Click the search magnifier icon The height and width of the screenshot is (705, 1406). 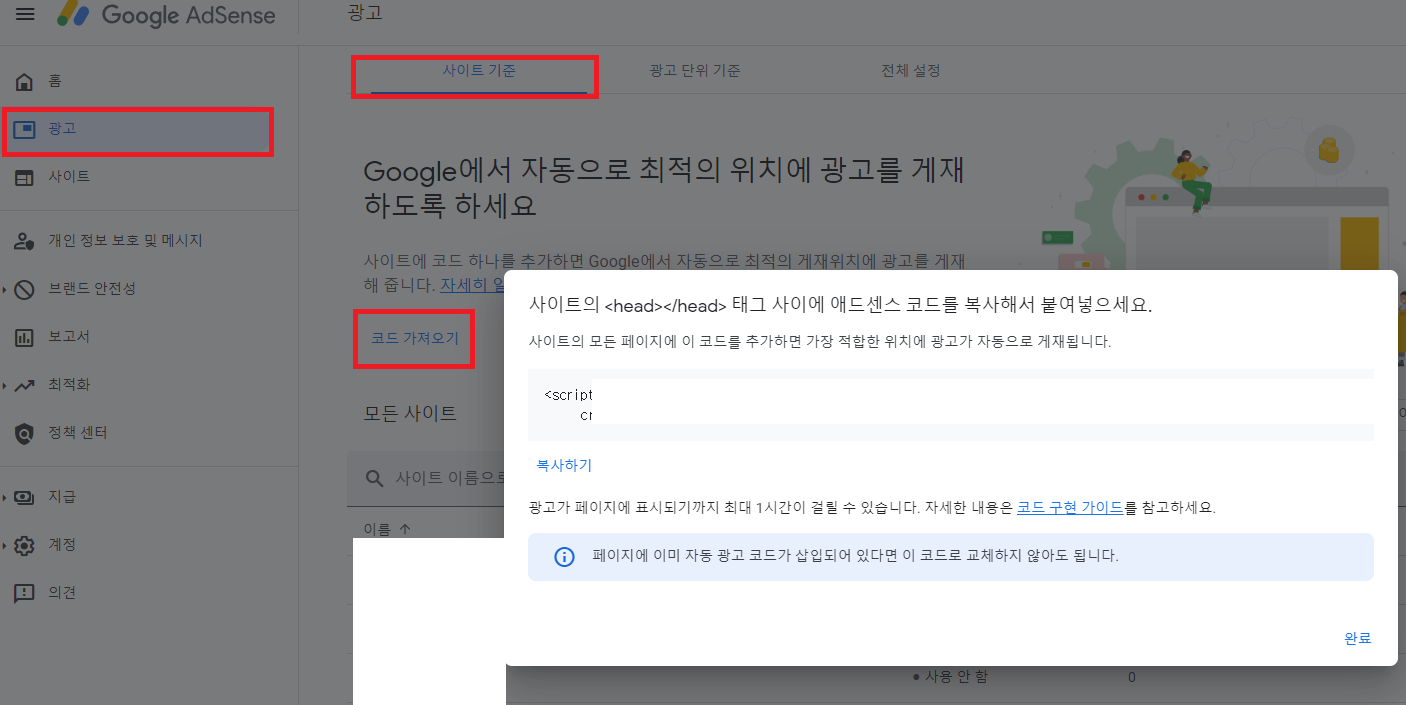coord(375,478)
